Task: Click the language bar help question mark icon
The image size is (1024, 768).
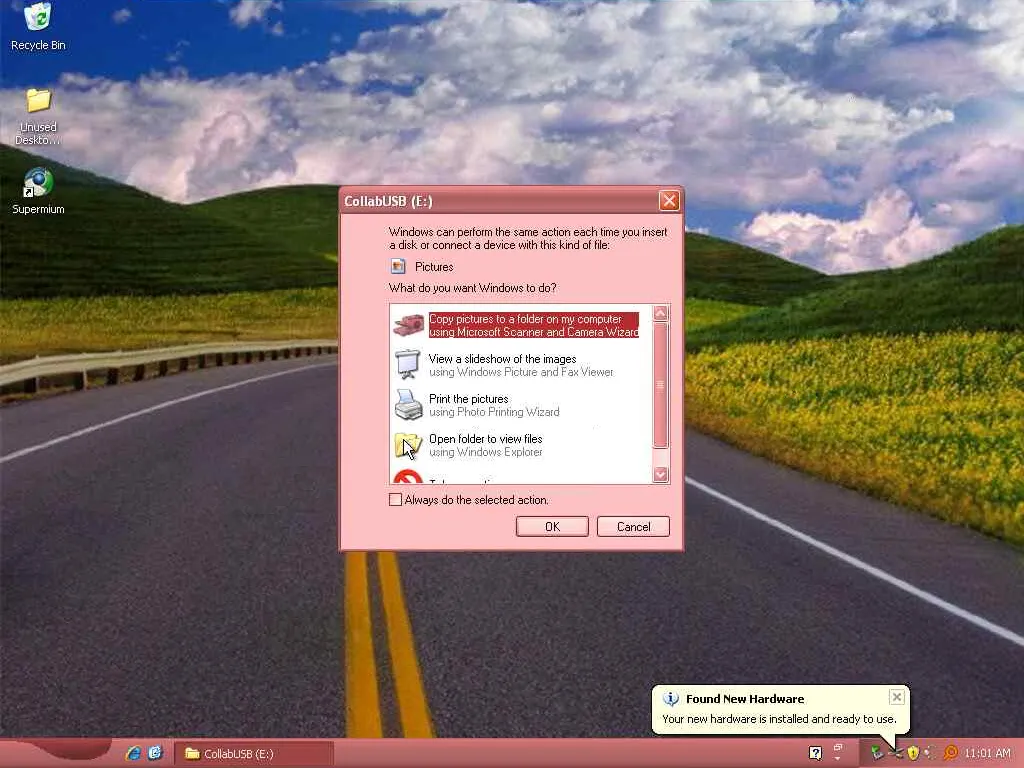Action: pyautogui.click(x=815, y=753)
